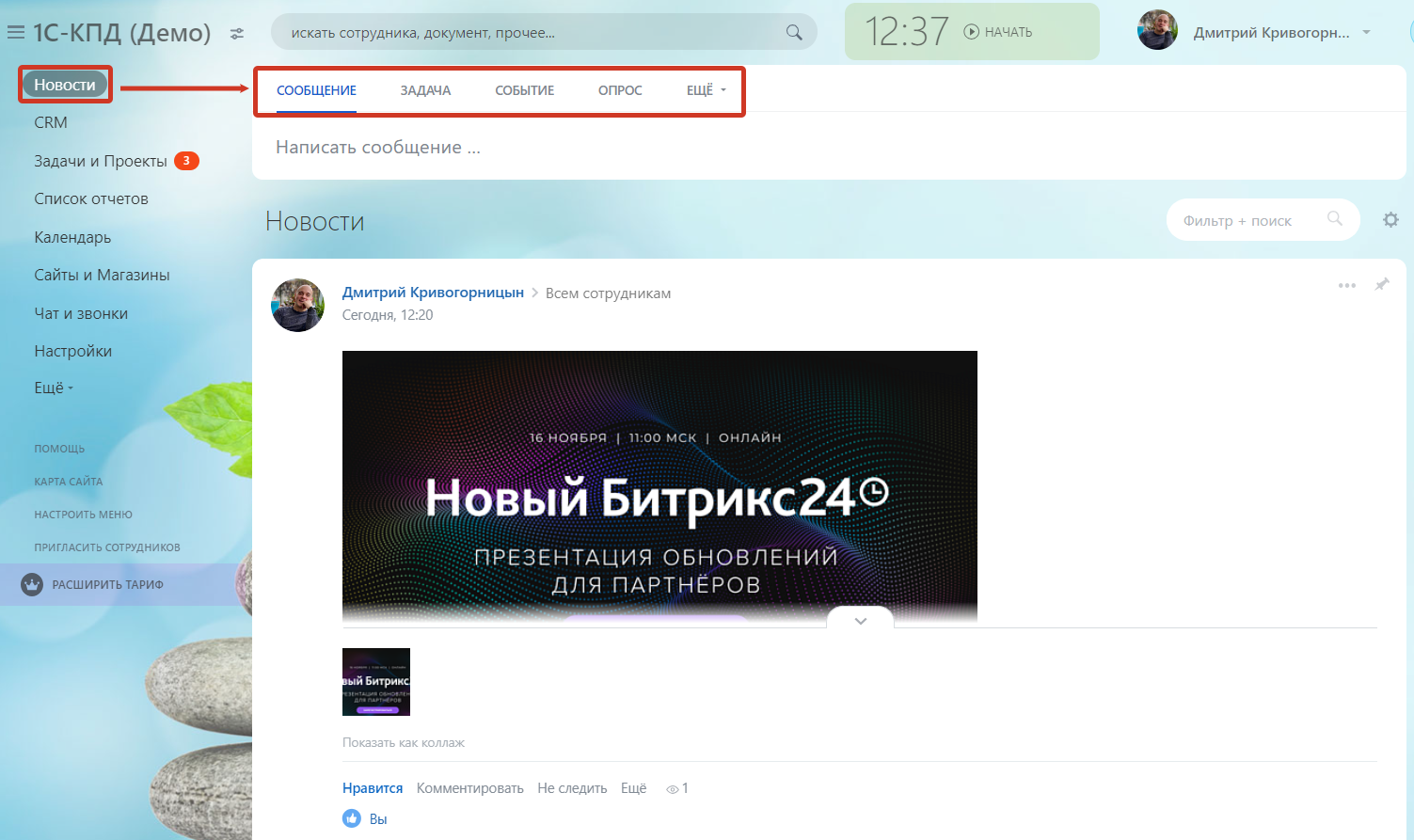
Task: Open post author avatar
Action: (x=297, y=305)
